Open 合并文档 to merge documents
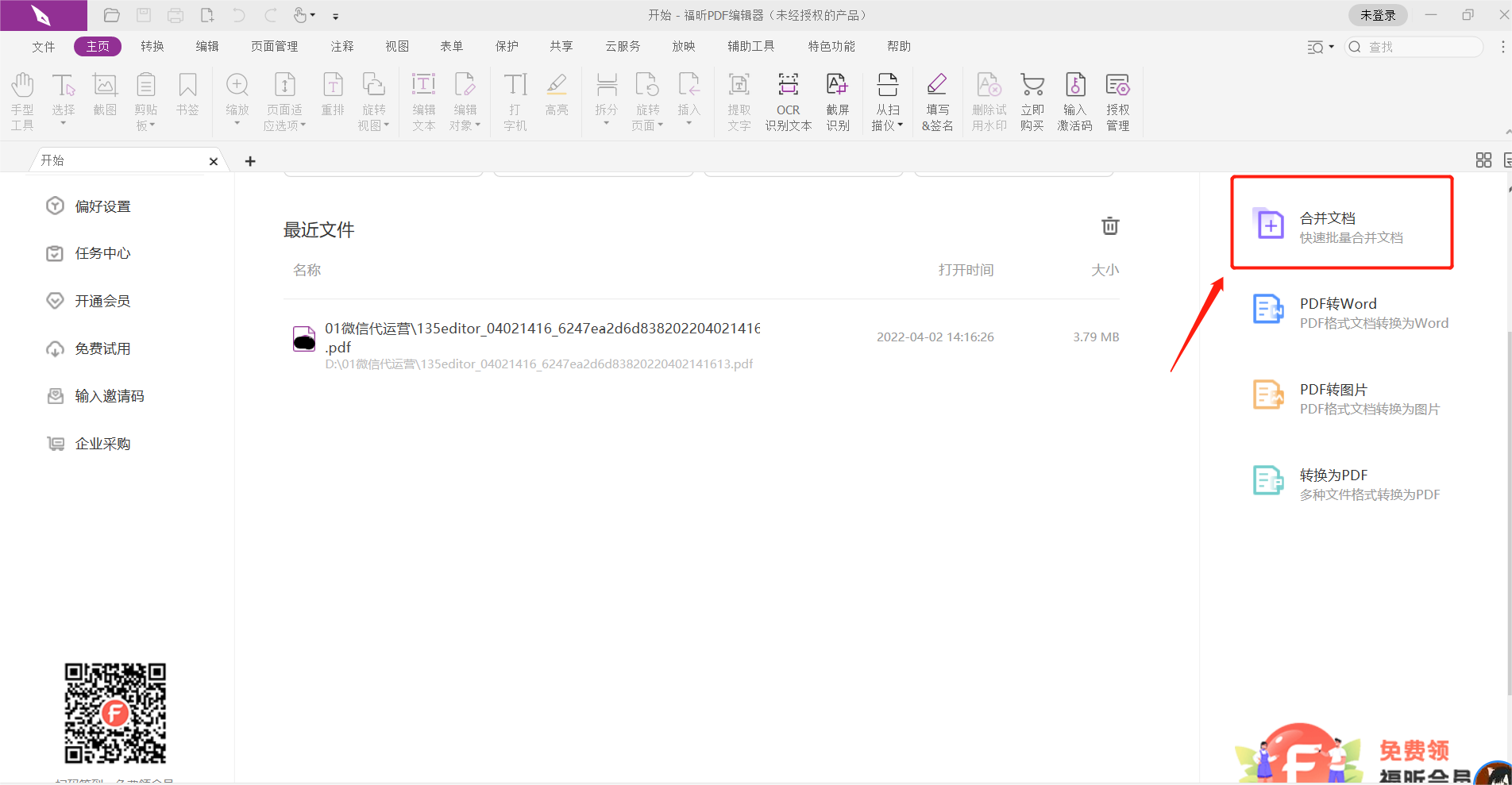This screenshot has height=785, width=1512. click(1341, 223)
